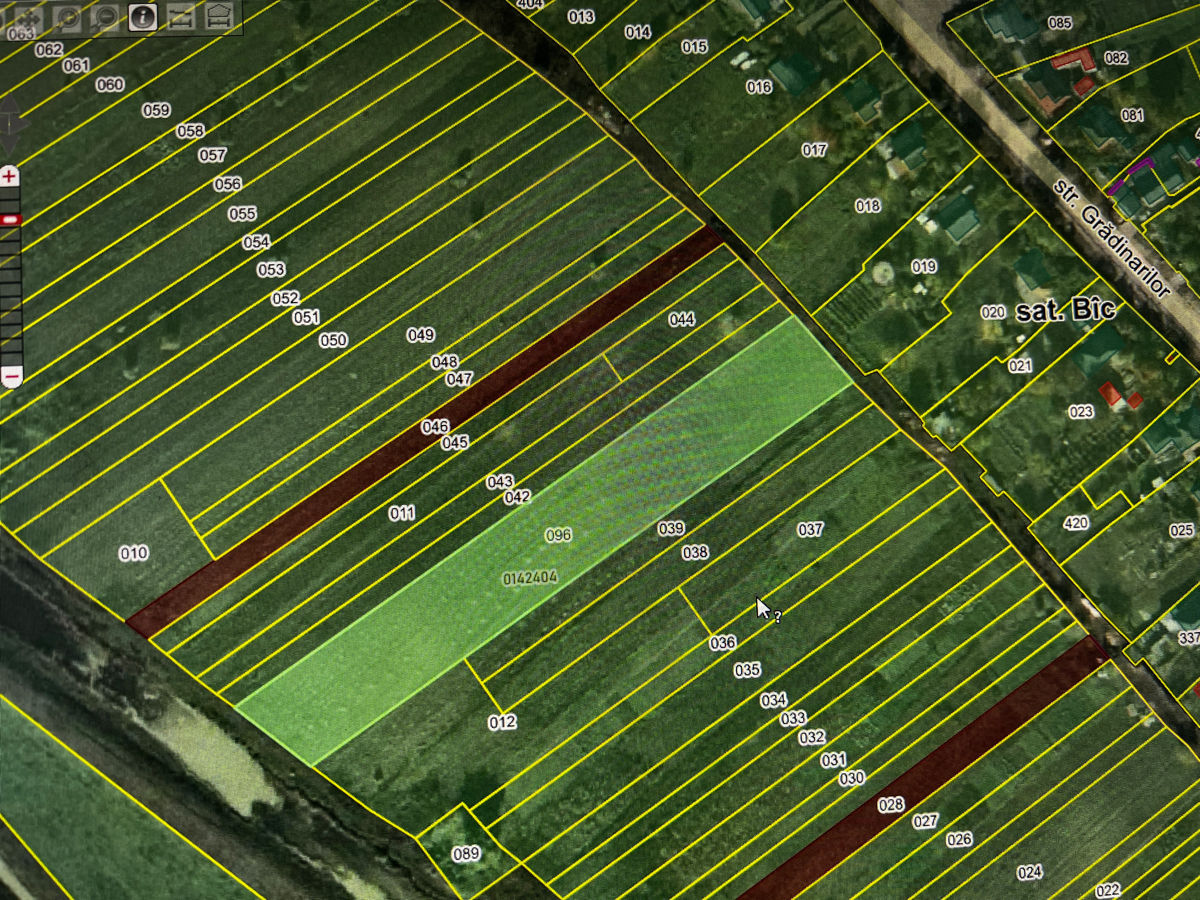Click parcel label 082

coord(1116,58)
